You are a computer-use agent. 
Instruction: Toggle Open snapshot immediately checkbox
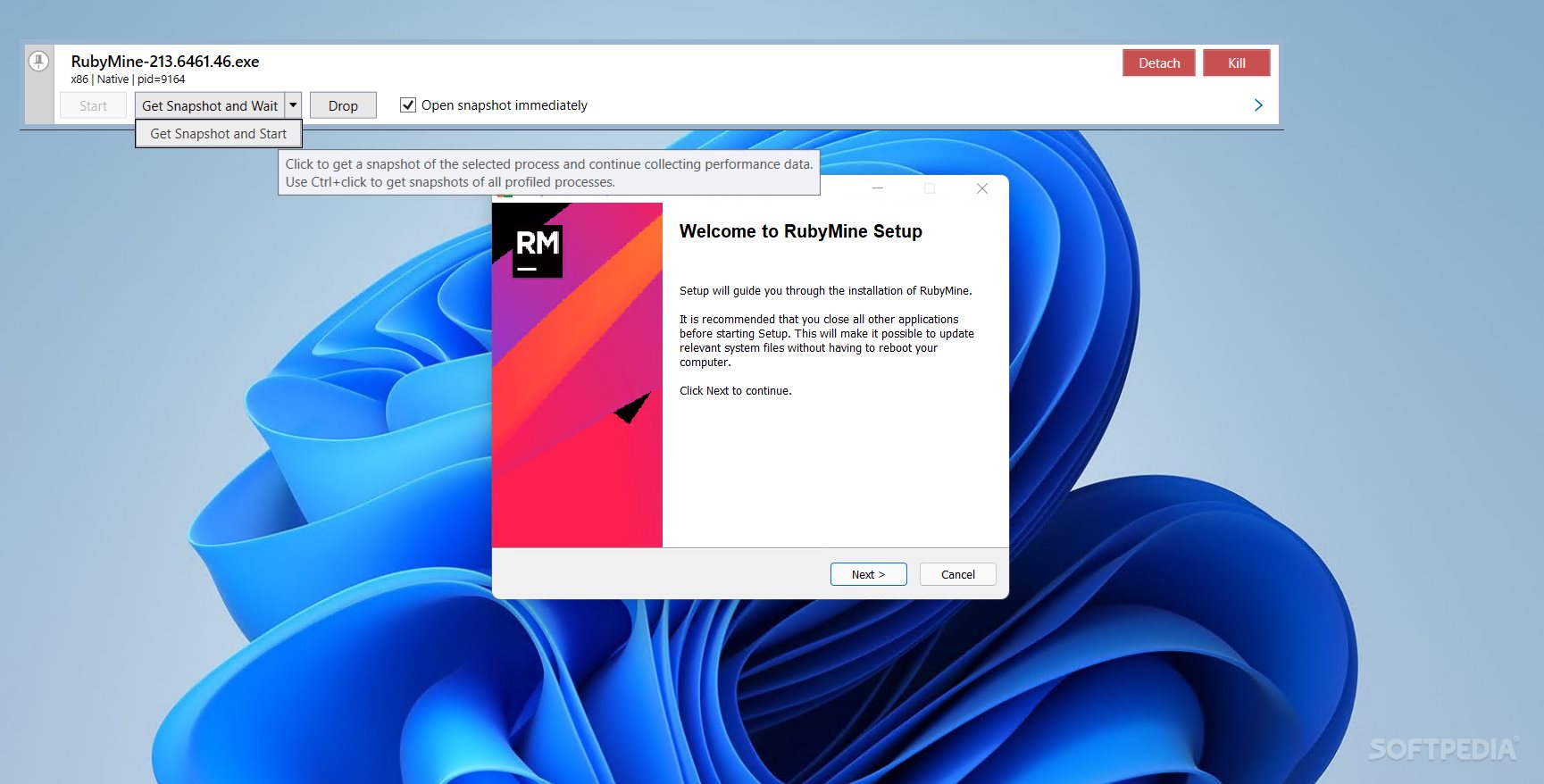pyautogui.click(x=408, y=105)
